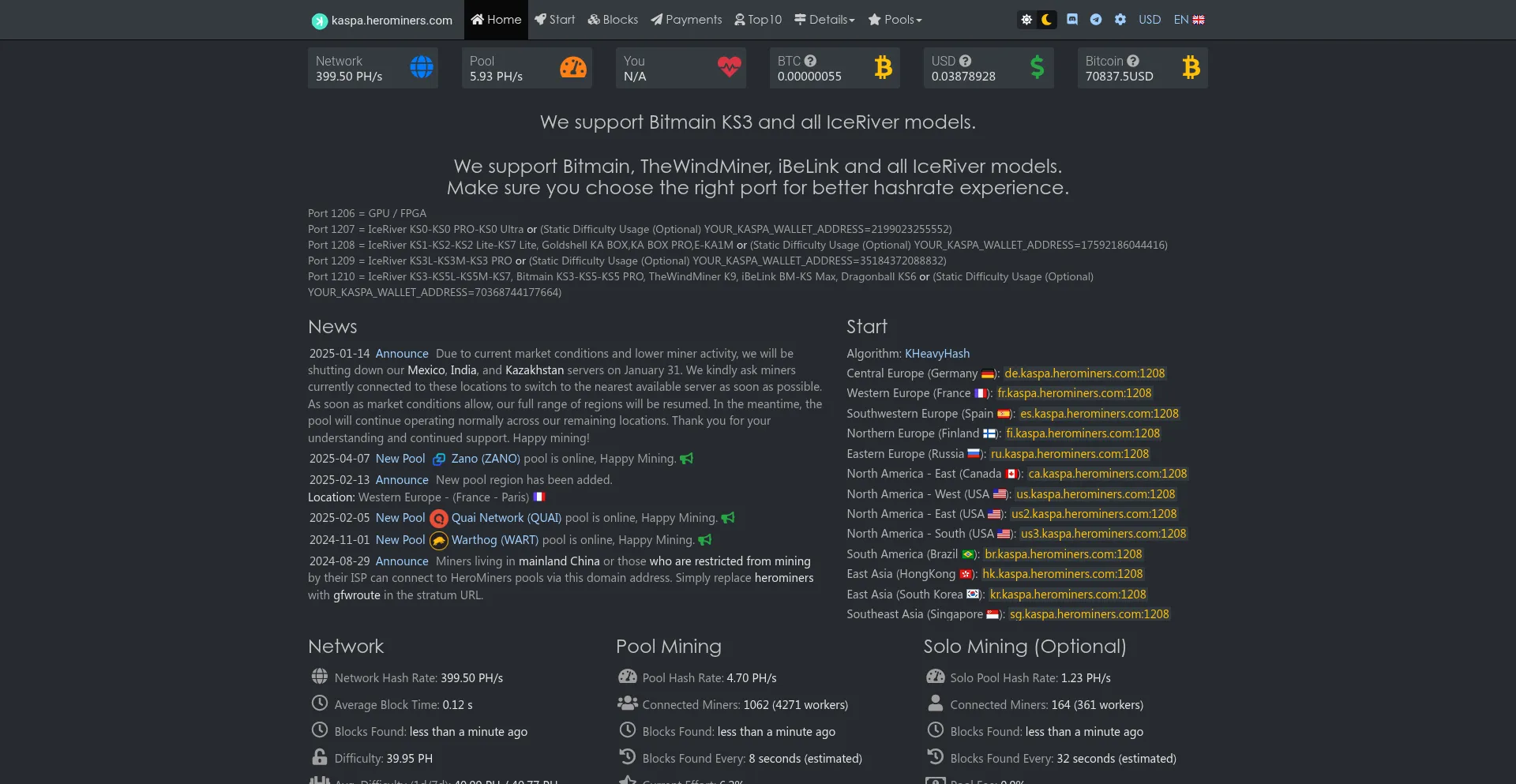1516x784 pixels.
Task: Click Pool Mining Blocks Found Every history icon
Action: [628, 757]
